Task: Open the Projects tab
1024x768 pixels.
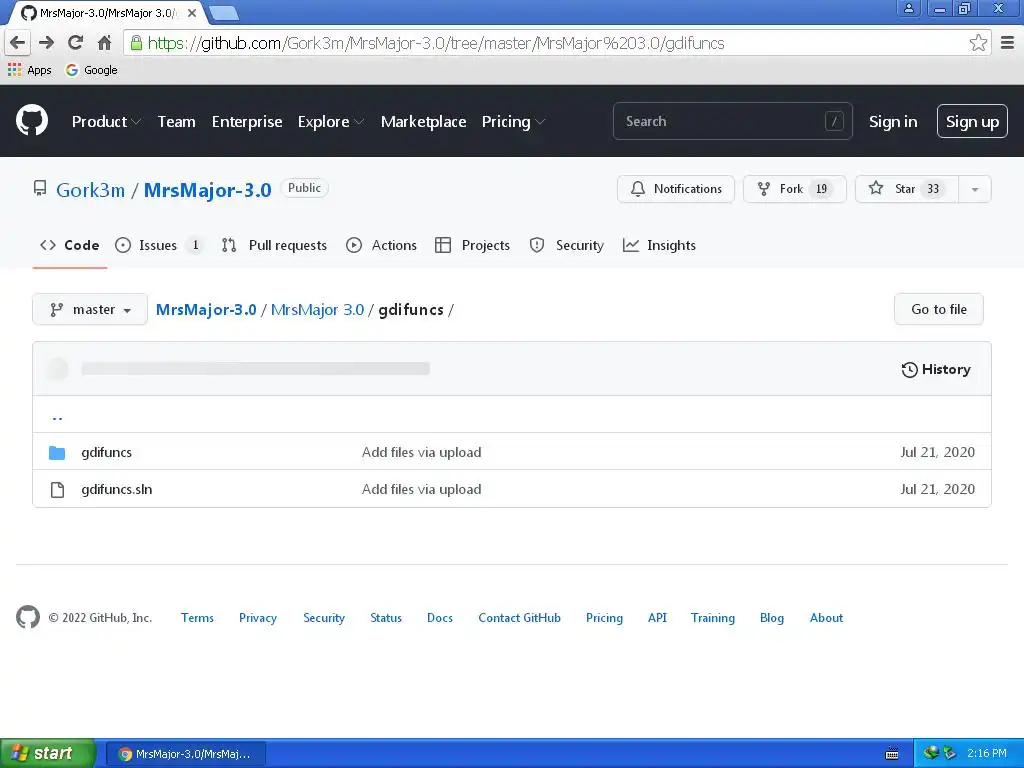Action: click(472, 246)
